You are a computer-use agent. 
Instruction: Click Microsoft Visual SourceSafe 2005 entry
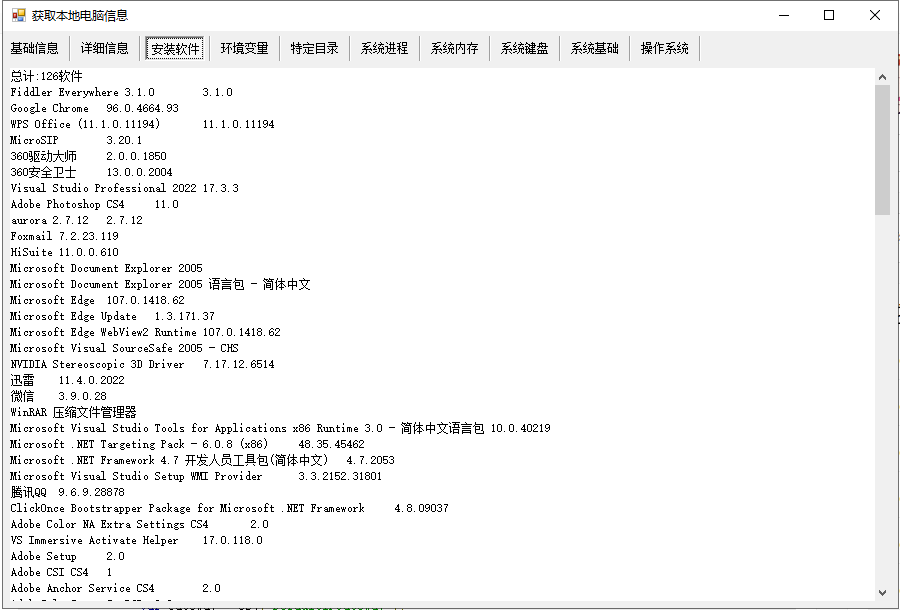125,349
